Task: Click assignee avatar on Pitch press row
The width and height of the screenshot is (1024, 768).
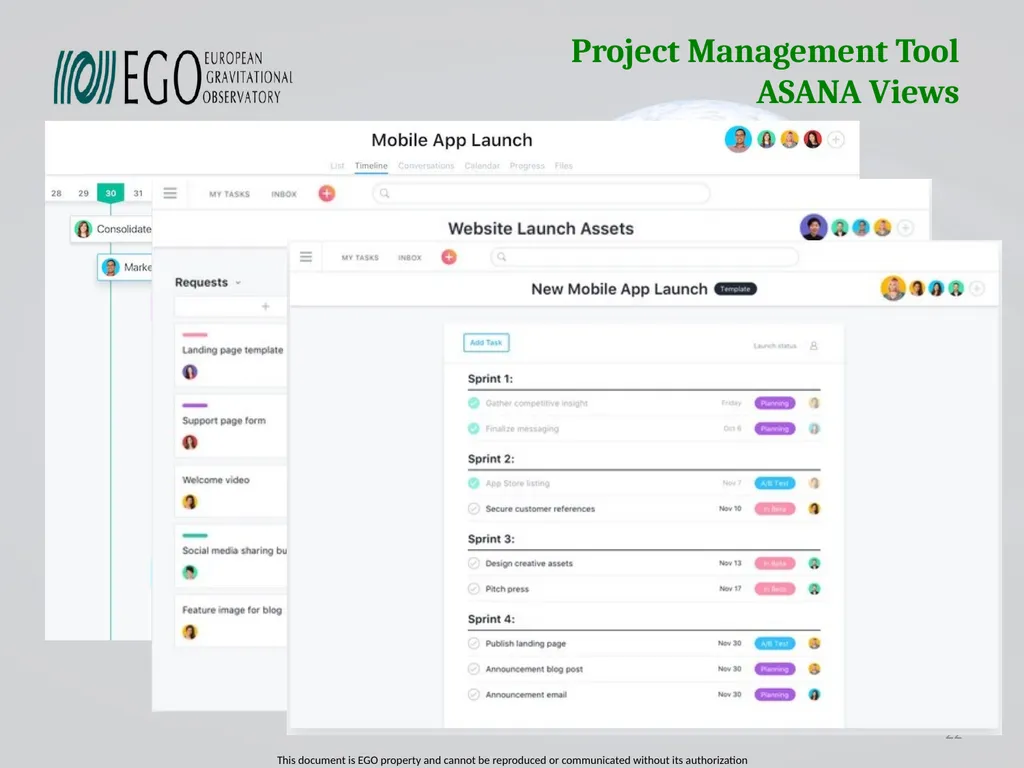Action: [814, 588]
